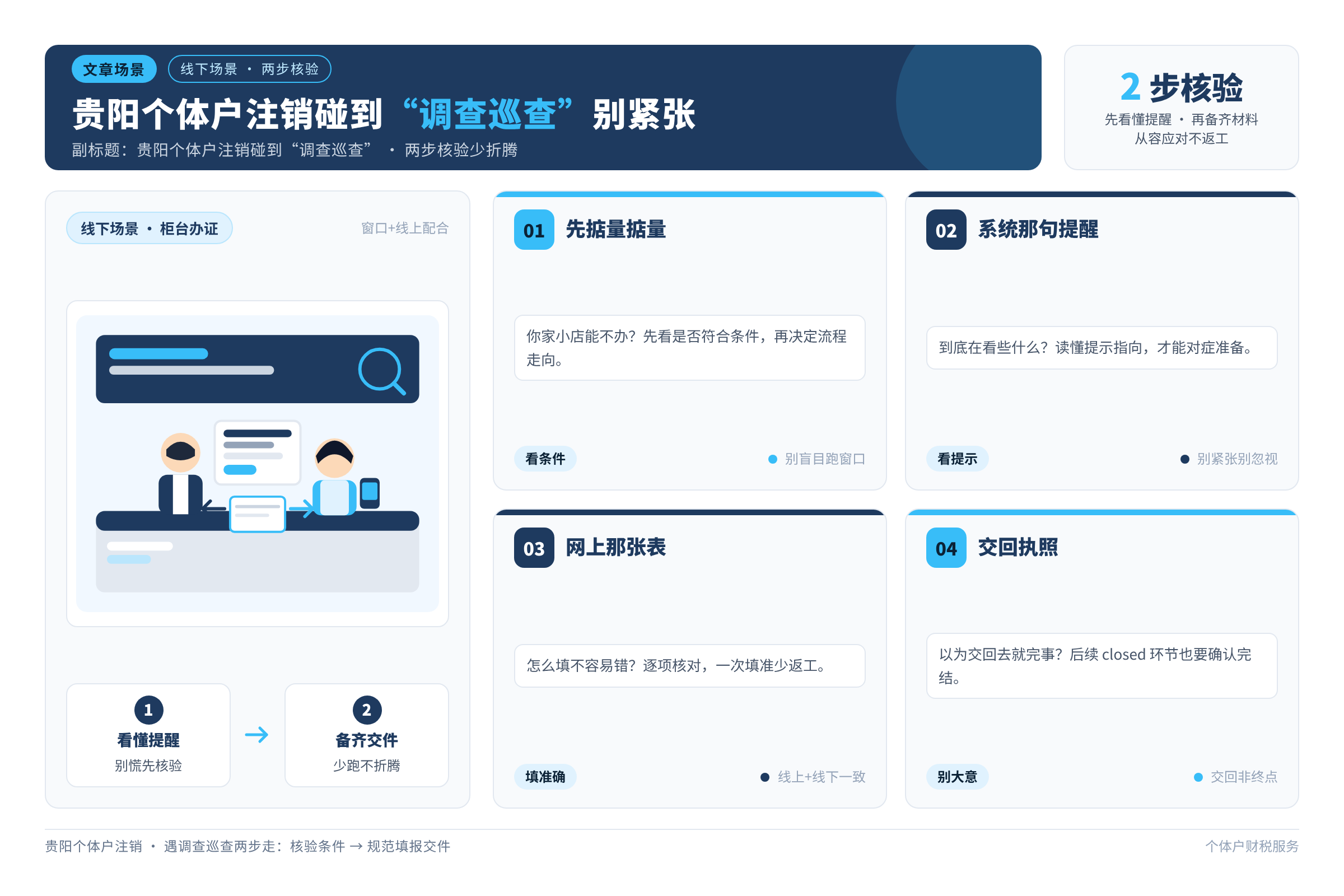Click the 文章场景 pill tag
The height and width of the screenshot is (896, 1344).
point(114,69)
